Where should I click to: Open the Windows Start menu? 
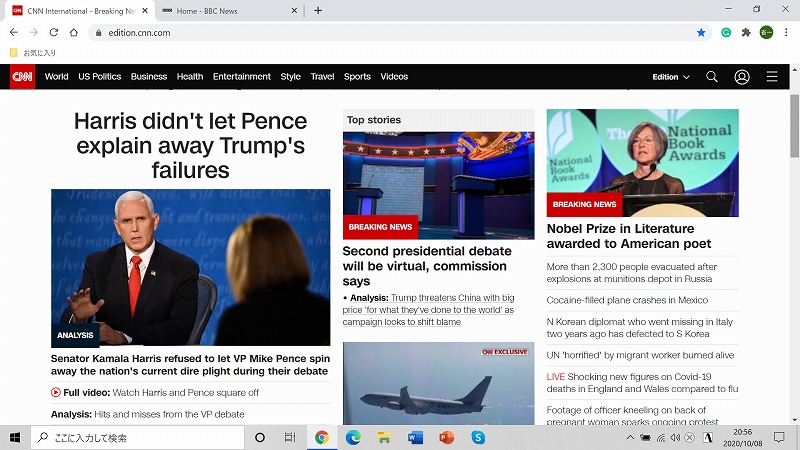tap(15, 437)
